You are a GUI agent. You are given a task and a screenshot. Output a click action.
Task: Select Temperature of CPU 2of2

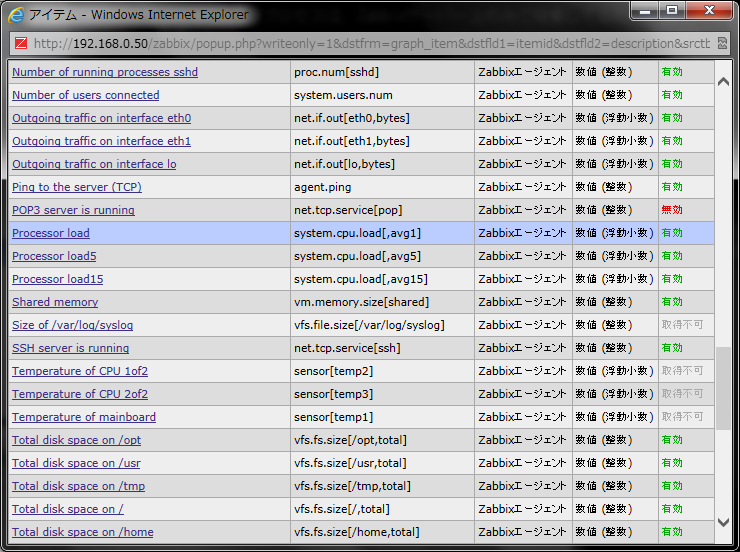click(x=80, y=394)
